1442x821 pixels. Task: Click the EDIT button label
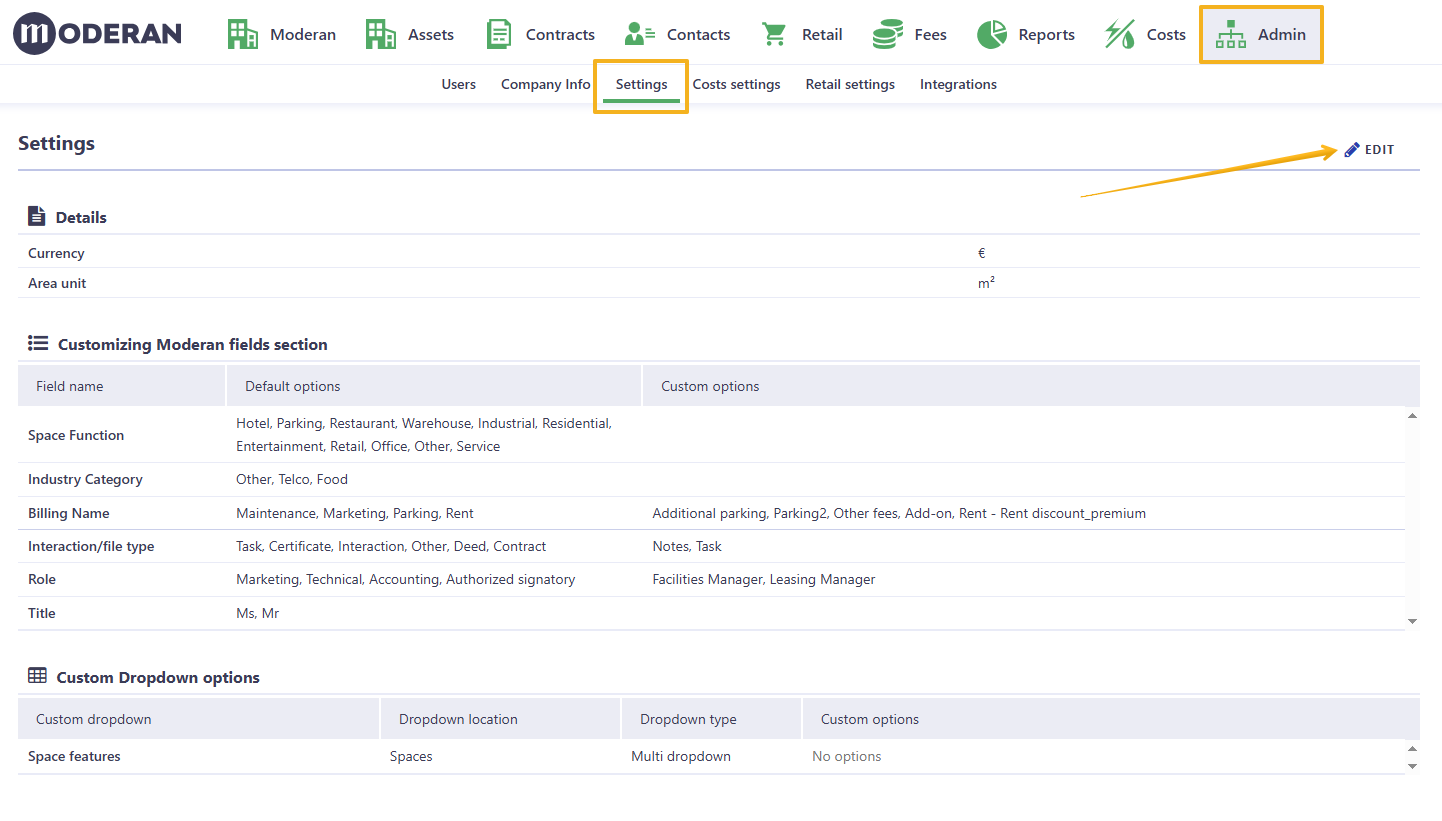(1379, 149)
